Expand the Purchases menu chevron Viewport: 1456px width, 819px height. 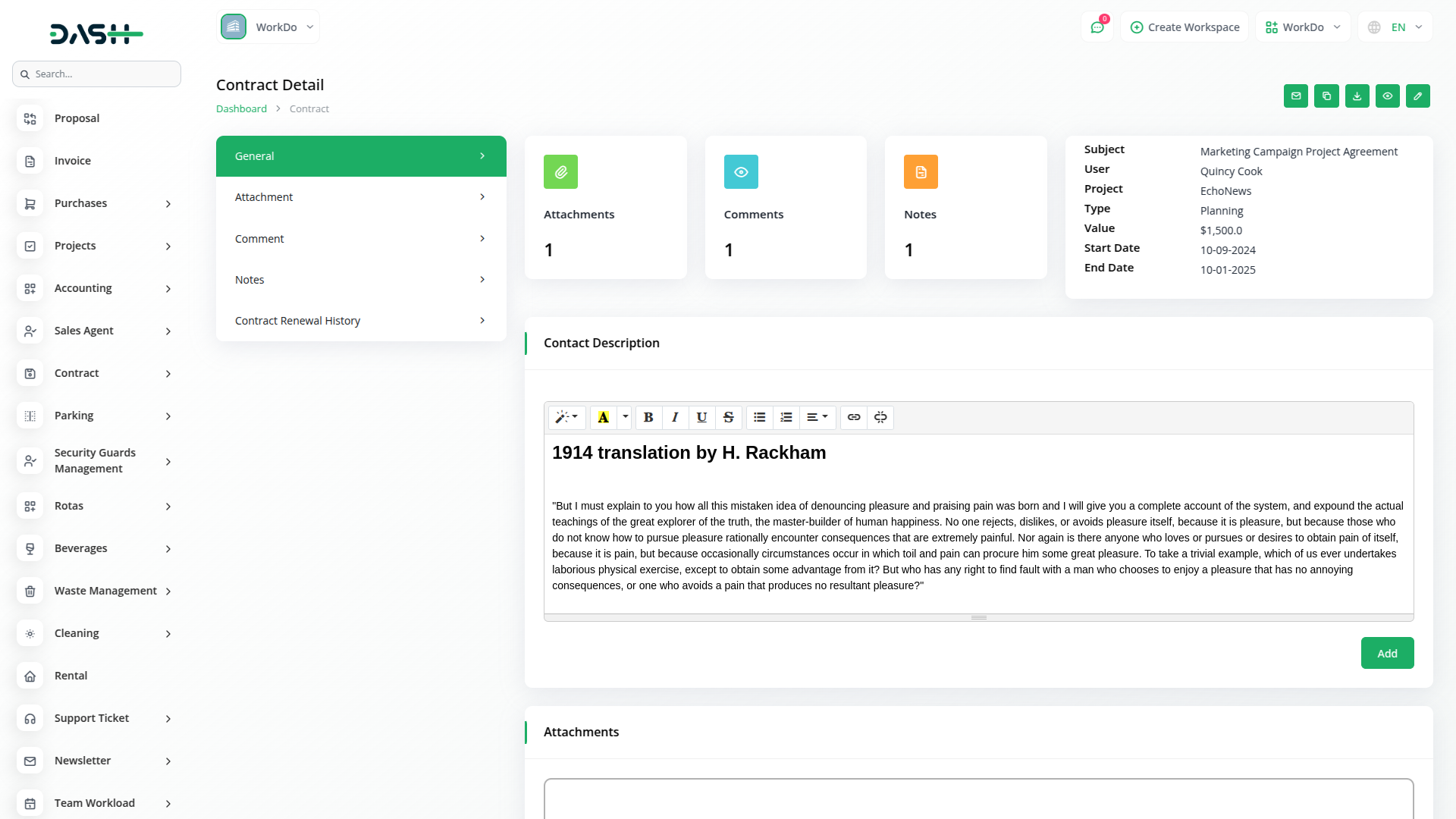point(168,204)
